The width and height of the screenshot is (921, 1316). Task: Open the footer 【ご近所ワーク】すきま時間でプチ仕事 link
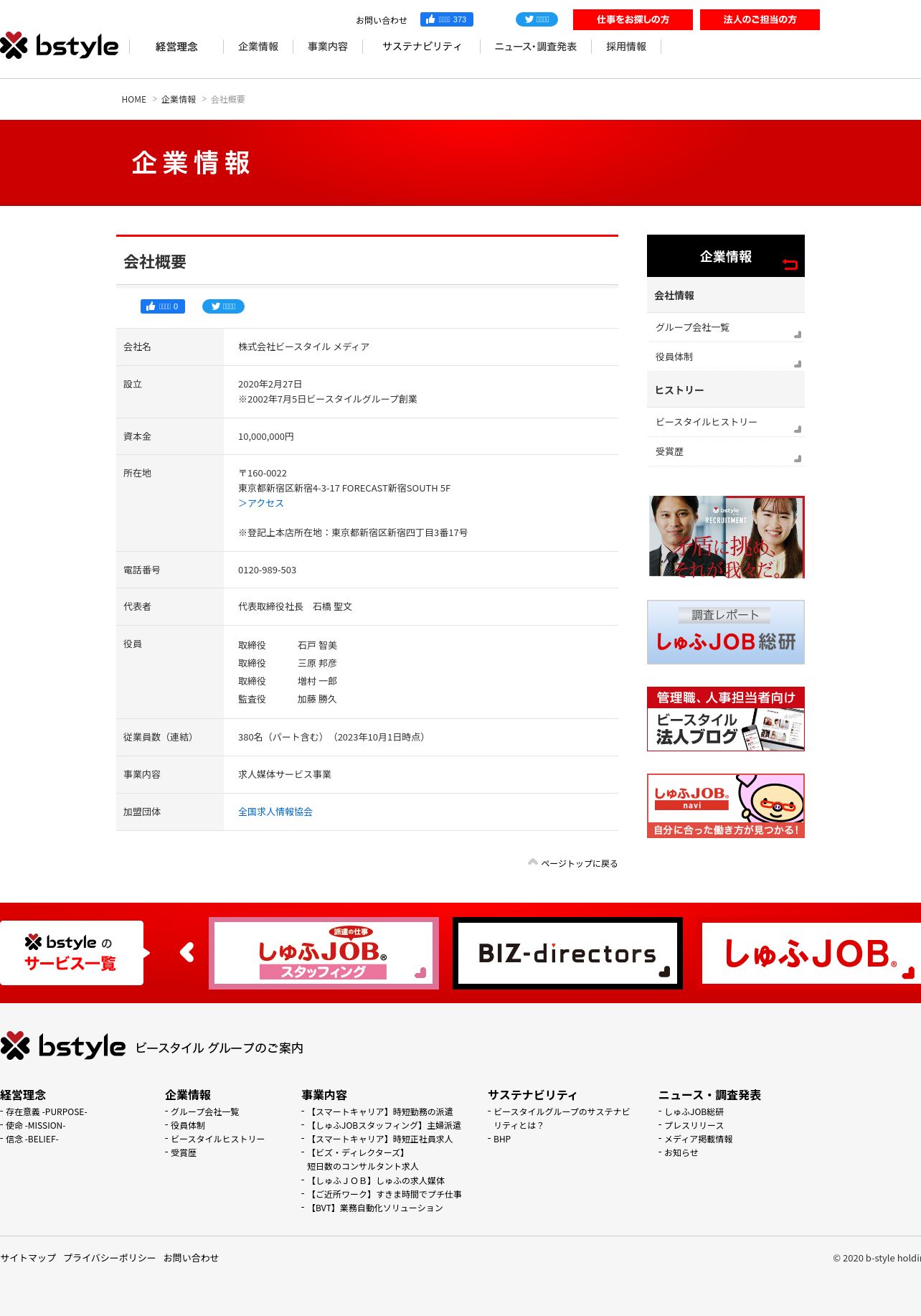click(x=384, y=1194)
